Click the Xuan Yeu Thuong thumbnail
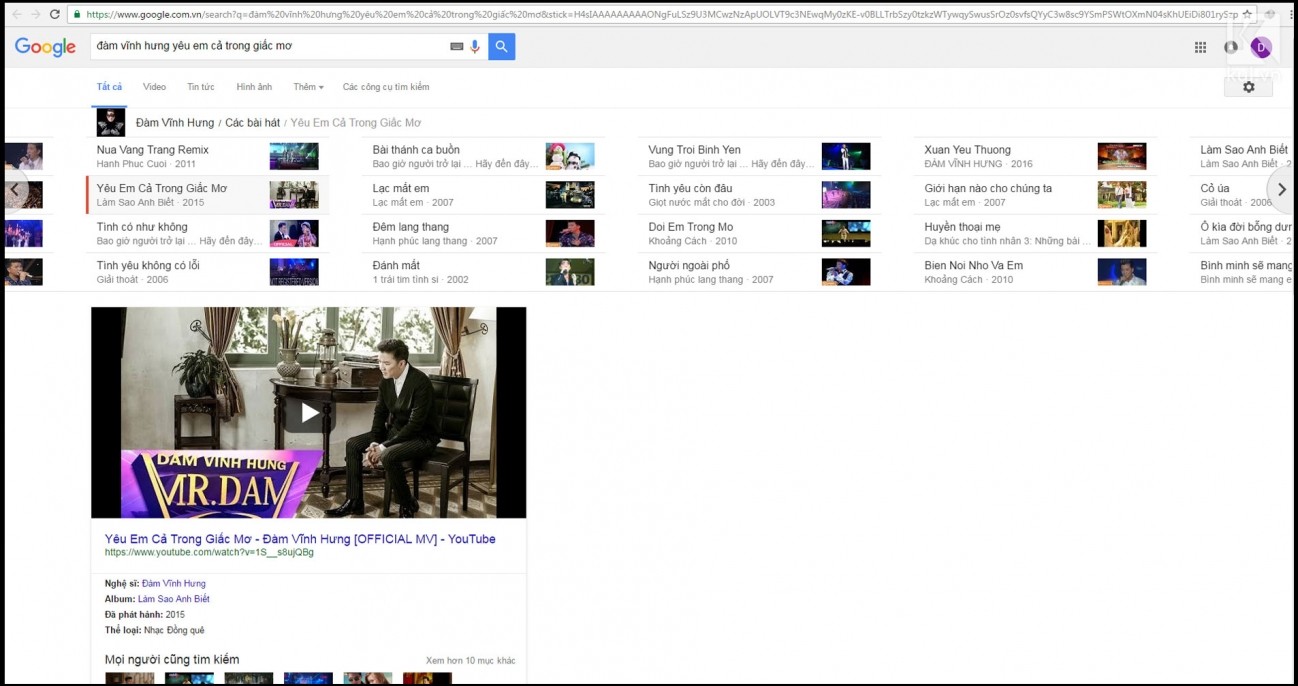1298x686 pixels. click(1122, 156)
